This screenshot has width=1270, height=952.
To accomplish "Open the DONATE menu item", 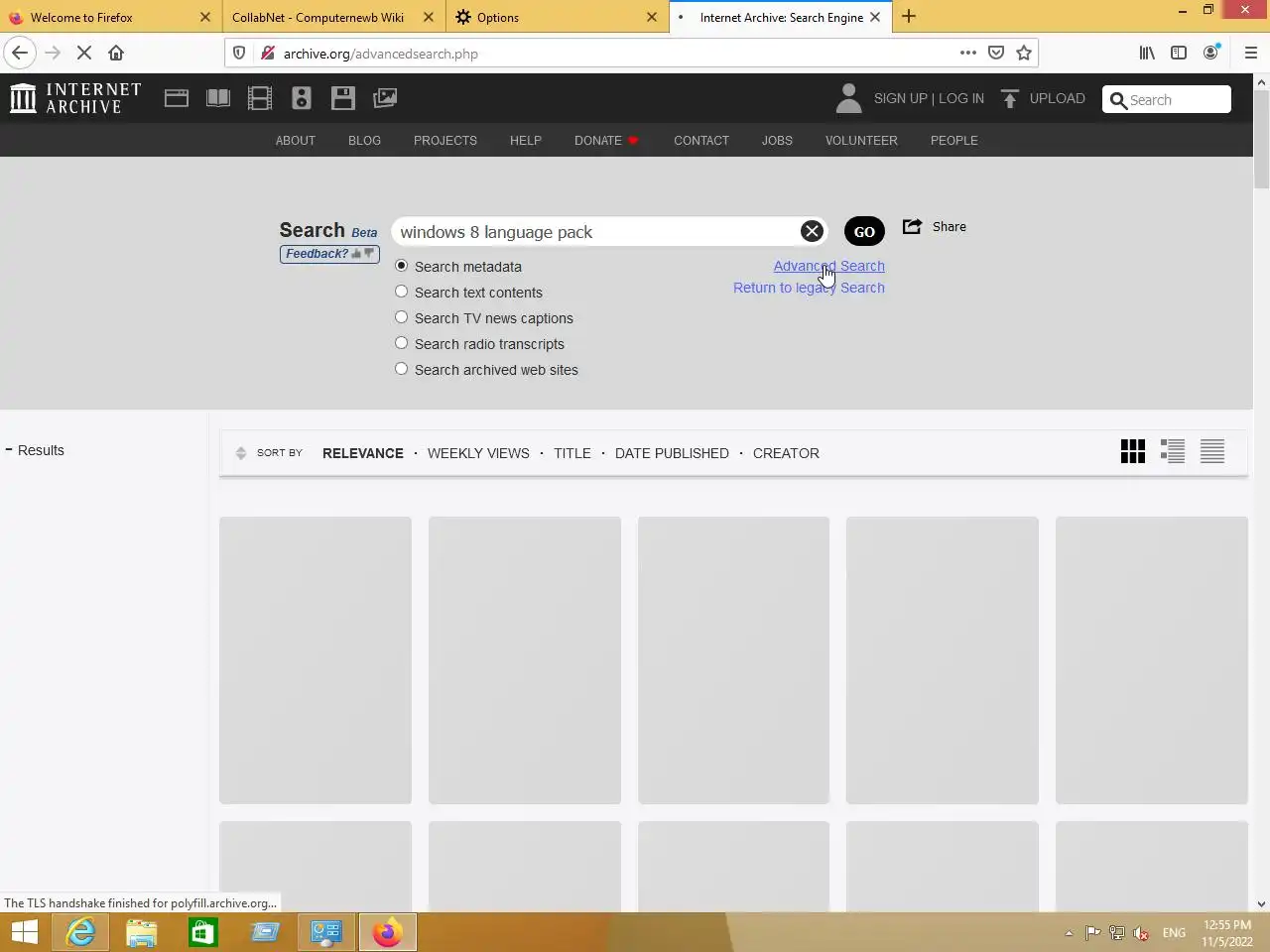I will pyautogui.click(x=606, y=141).
